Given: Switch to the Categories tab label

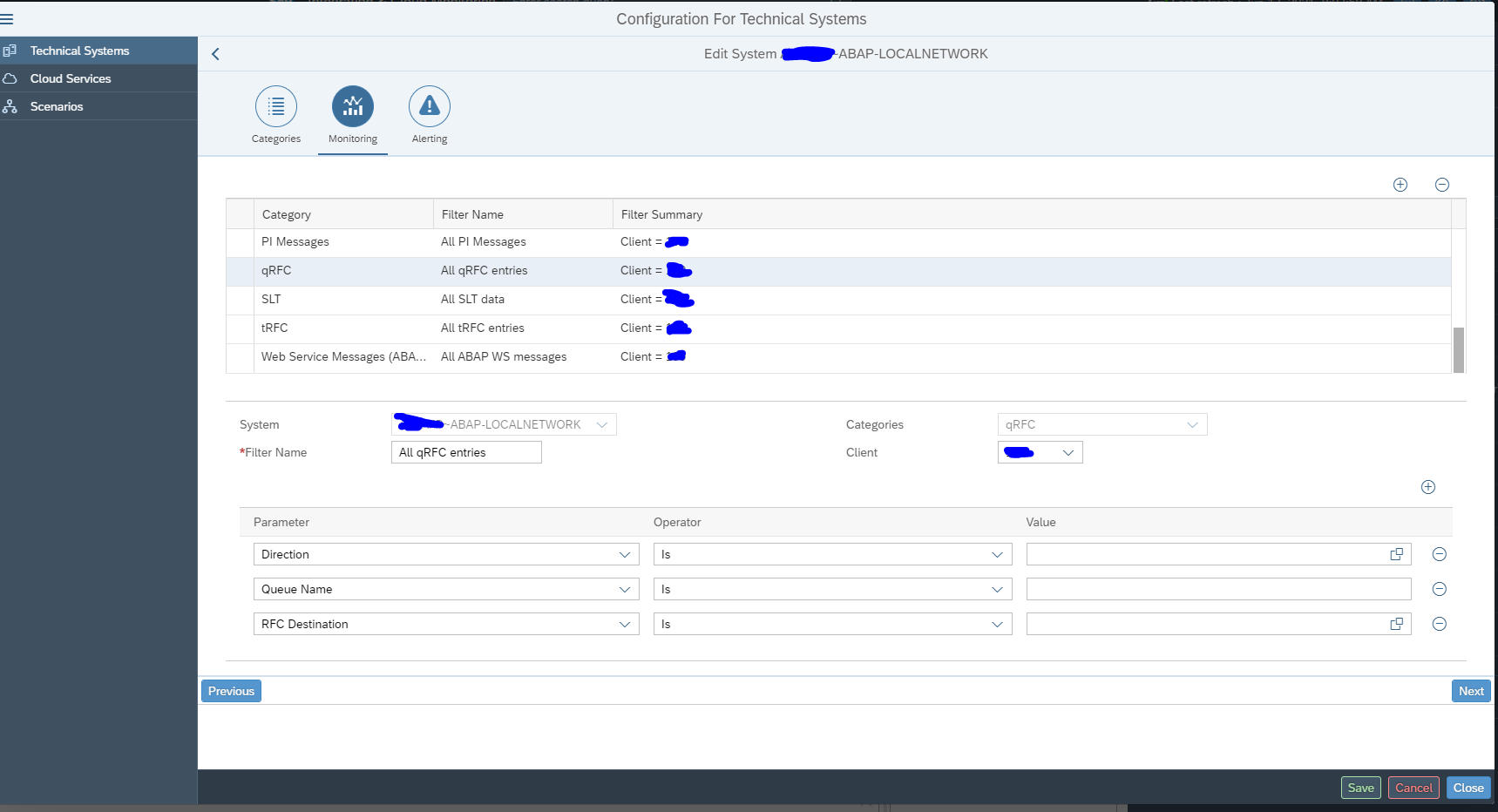Looking at the screenshot, I should pos(276,139).
